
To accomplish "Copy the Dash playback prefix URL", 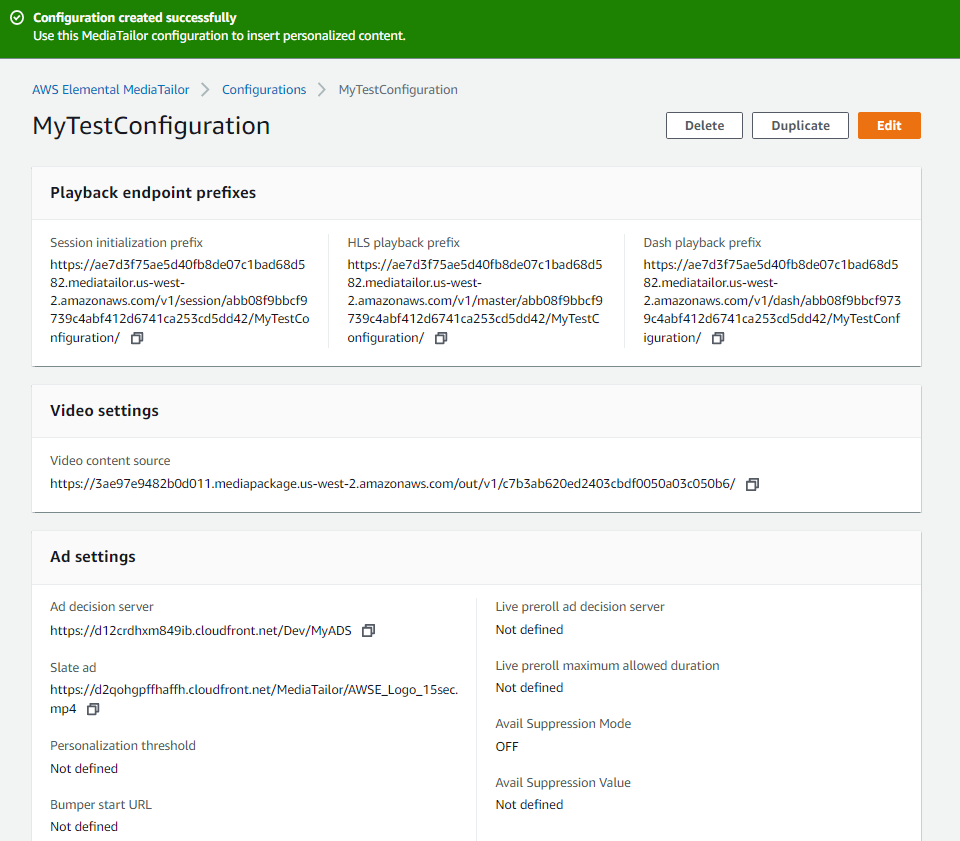I will (x=718, y=338).
